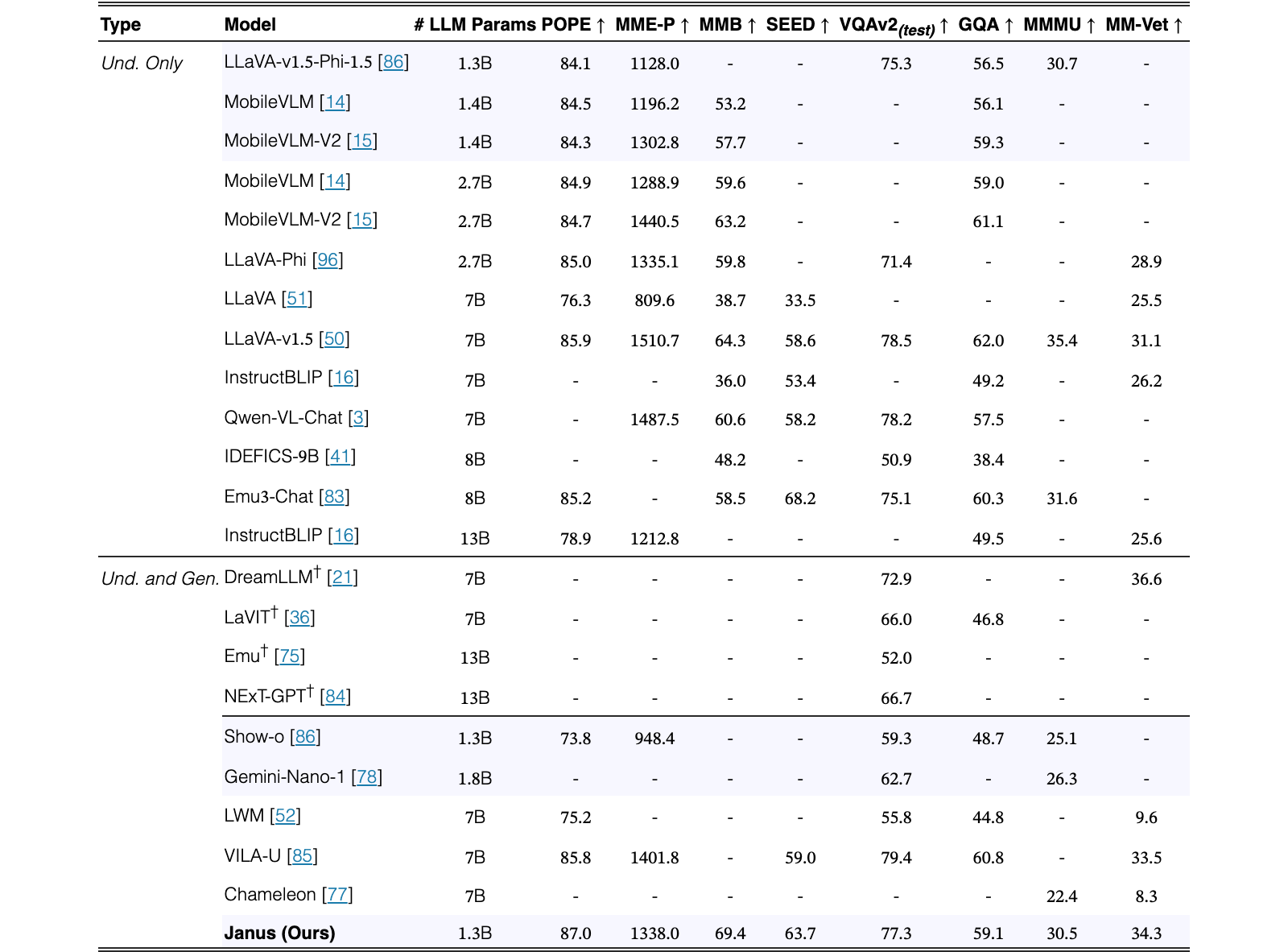This screenshot has width=1288, height=952.
Task: Open Emu3-Chat citation 83
Action: point(334,496)
